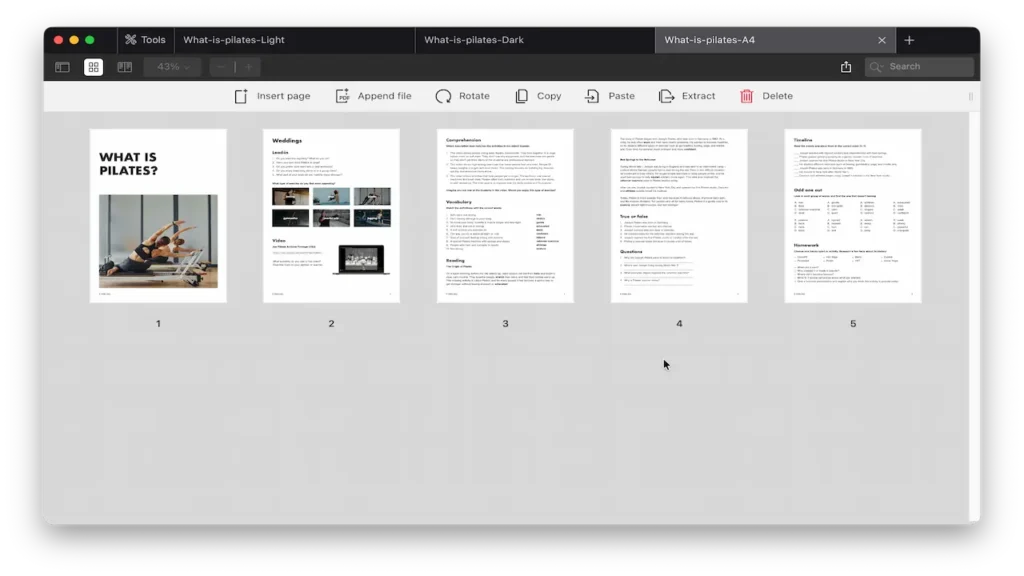The height and width of the screenshot is (576, 1024).
Task: Toggle the sidebar panel view
Action: [62, 67]
